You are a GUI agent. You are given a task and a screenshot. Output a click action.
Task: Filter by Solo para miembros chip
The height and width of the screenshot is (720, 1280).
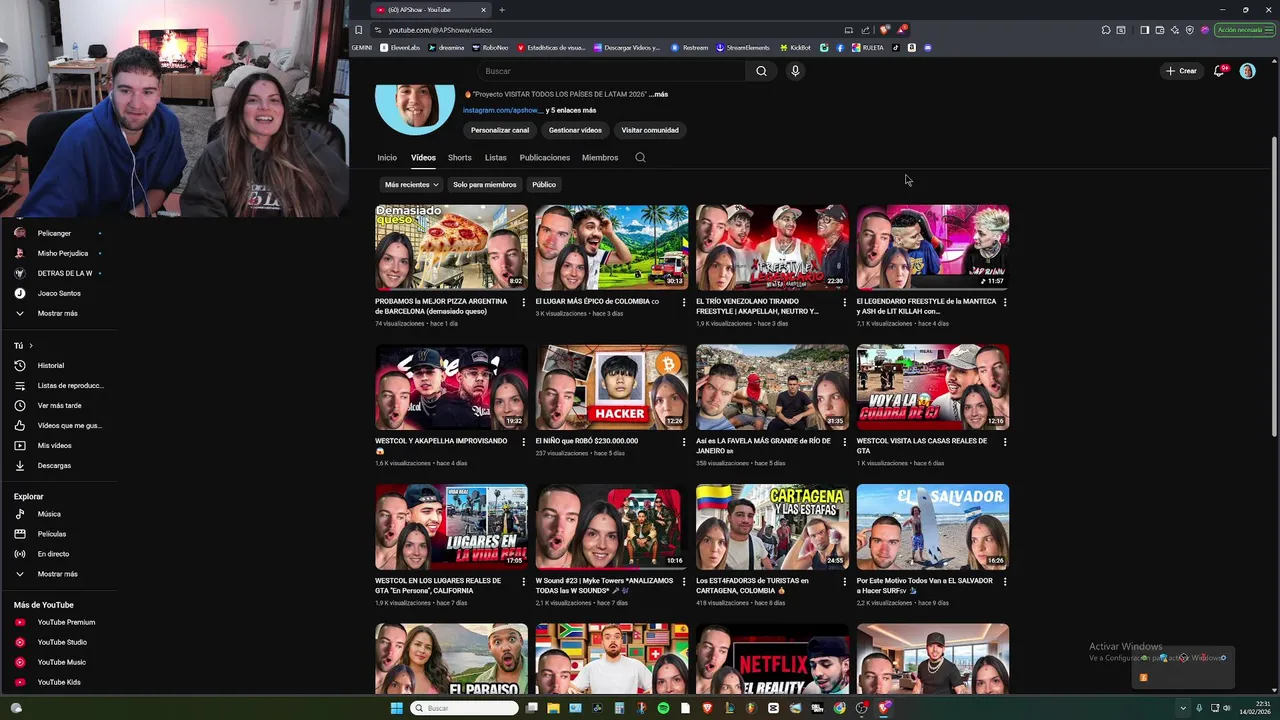pyautogui.click(x=484, y=184)
